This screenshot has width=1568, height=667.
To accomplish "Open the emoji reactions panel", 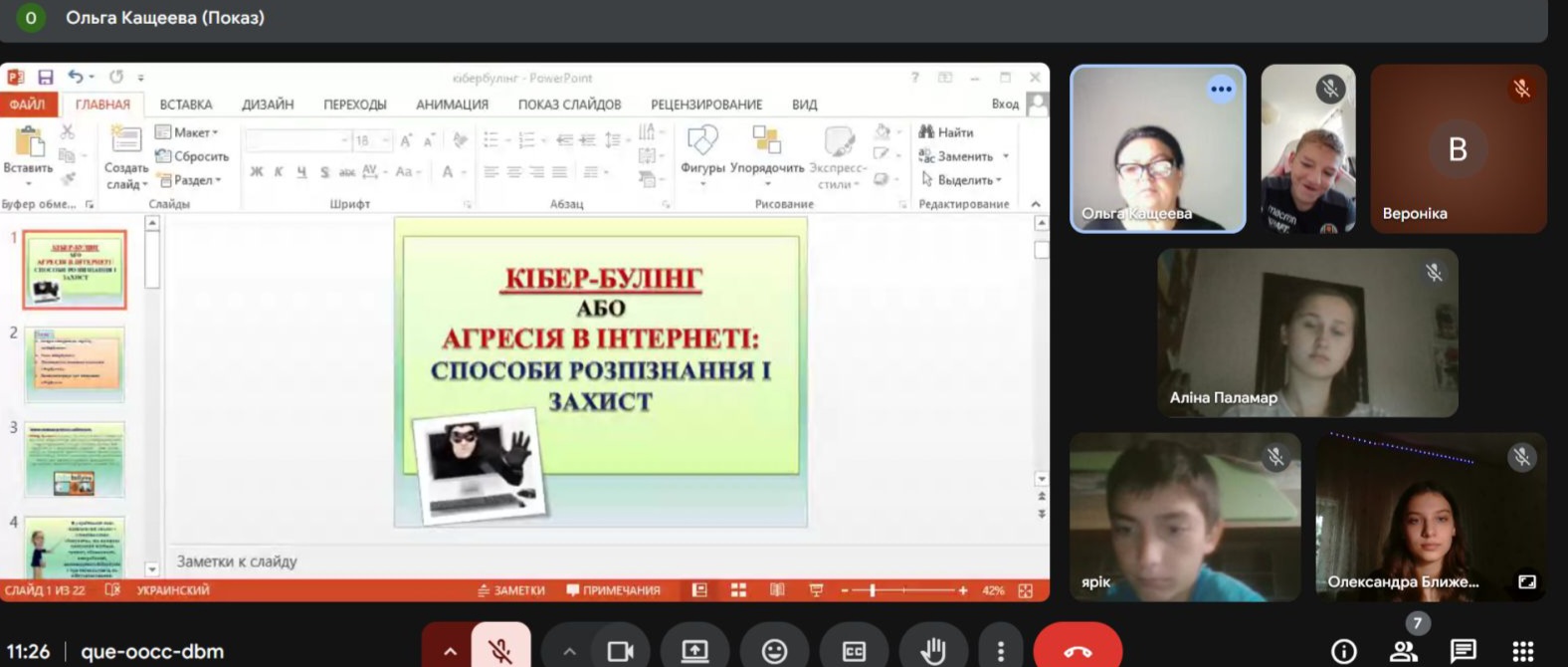I will click(x=774, y=651).
